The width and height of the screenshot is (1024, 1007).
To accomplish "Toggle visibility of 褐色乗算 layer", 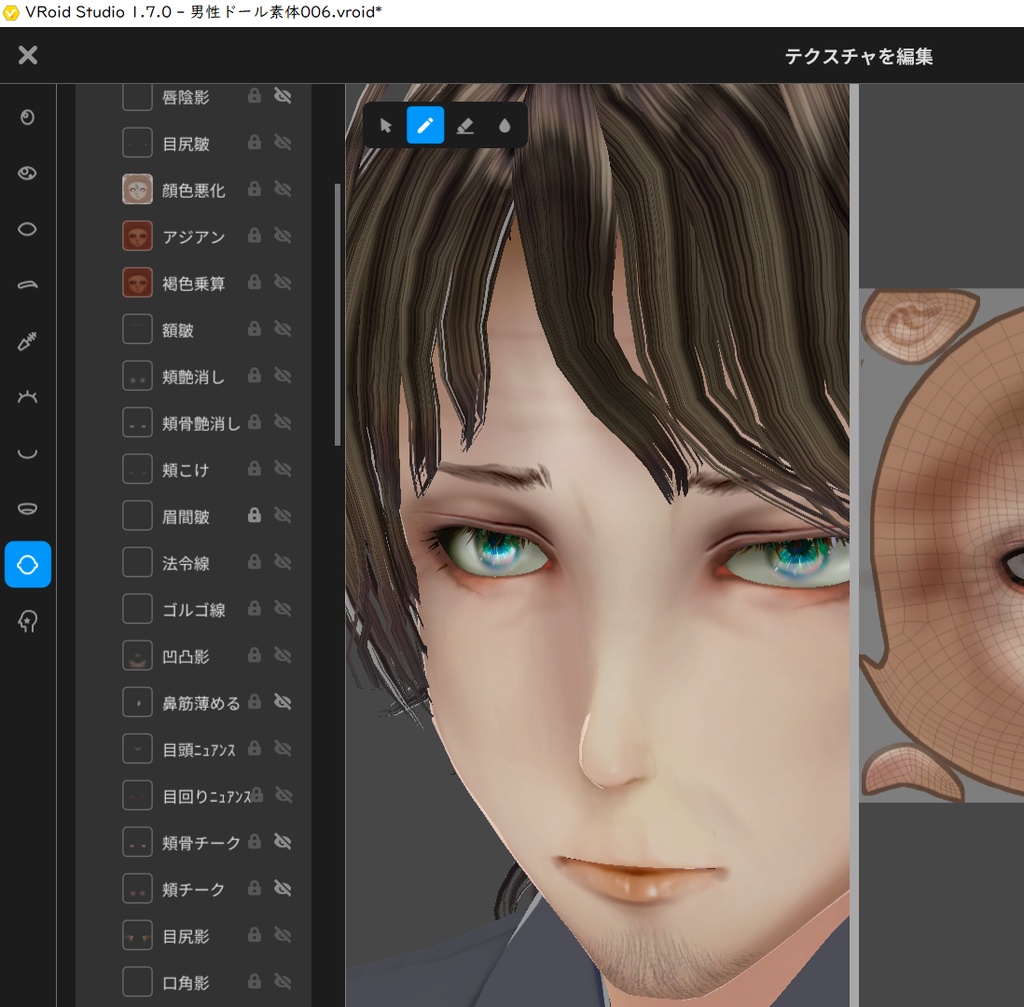I will (x=282, y=282).
